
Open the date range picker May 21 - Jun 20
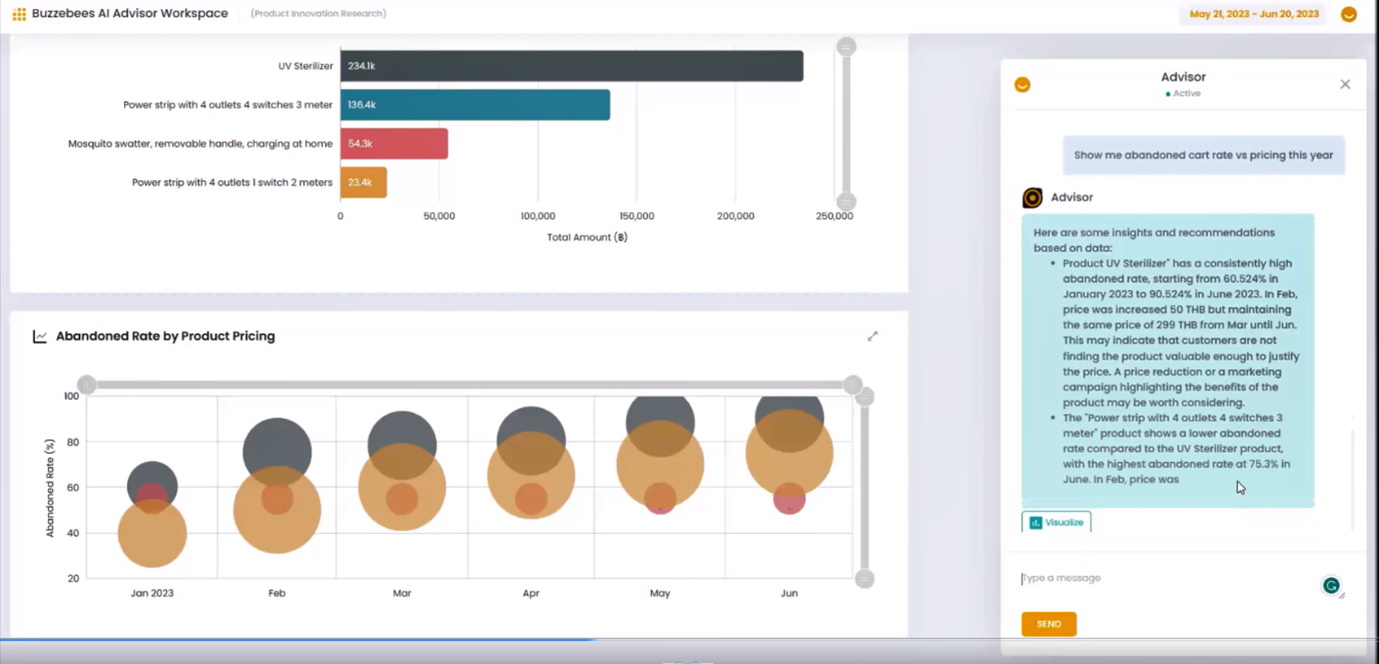[1254, 14]
